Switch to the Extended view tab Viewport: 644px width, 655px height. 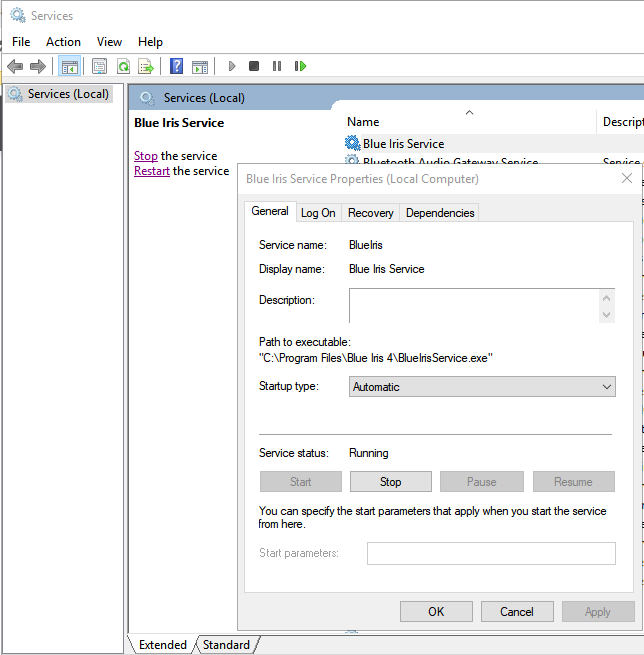coord(162,645)
